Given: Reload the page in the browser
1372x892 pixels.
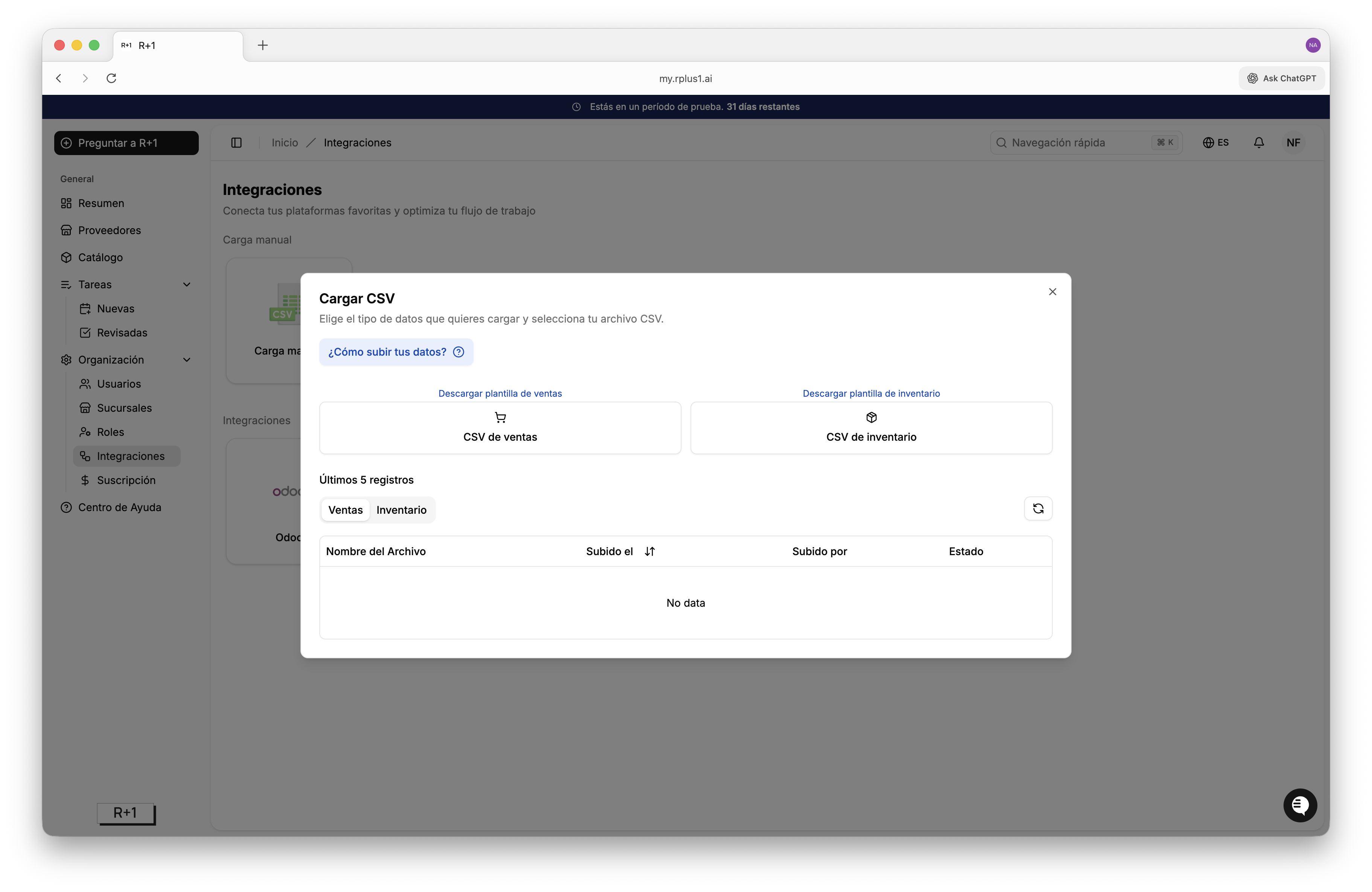Looking at the screenshot, I should tap(111, 78).
